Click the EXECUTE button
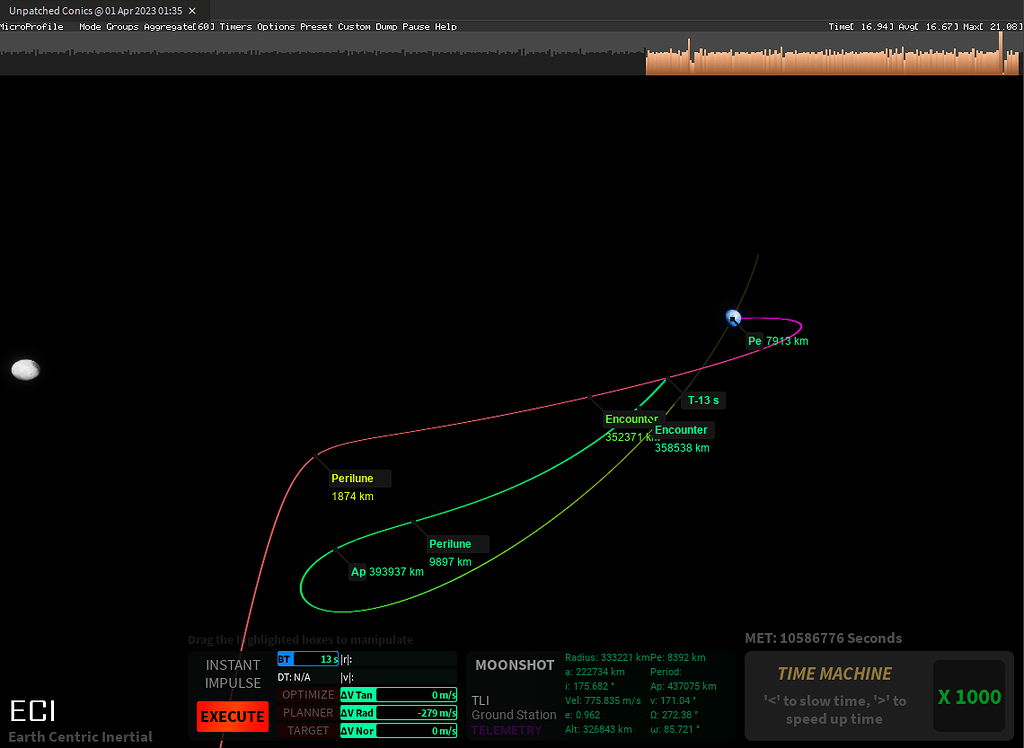The image size is (1024, 748). point(232,716)
